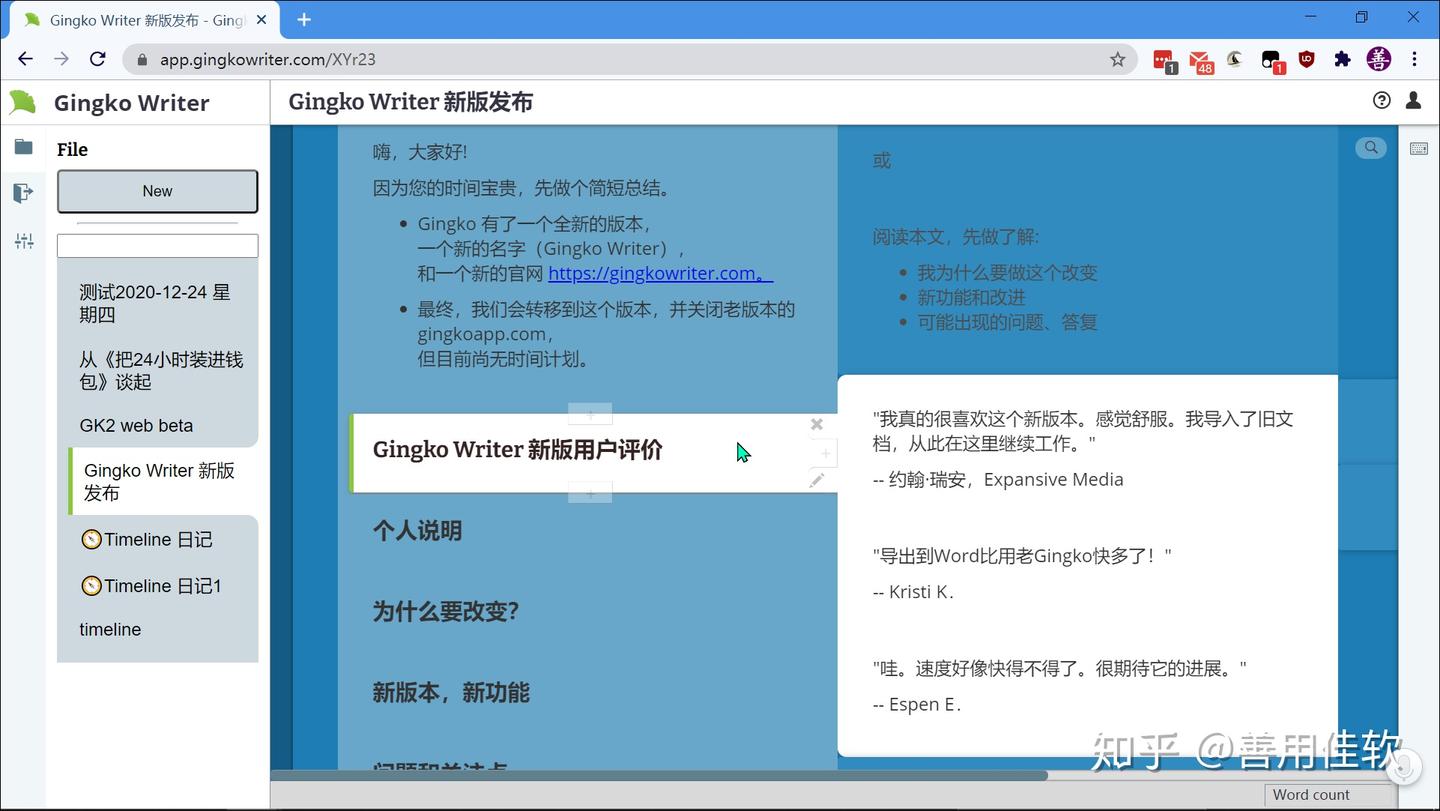Open the Timeline 日记1 document
The width and height of the screenshot is (1440, 811).
[157, 585]
